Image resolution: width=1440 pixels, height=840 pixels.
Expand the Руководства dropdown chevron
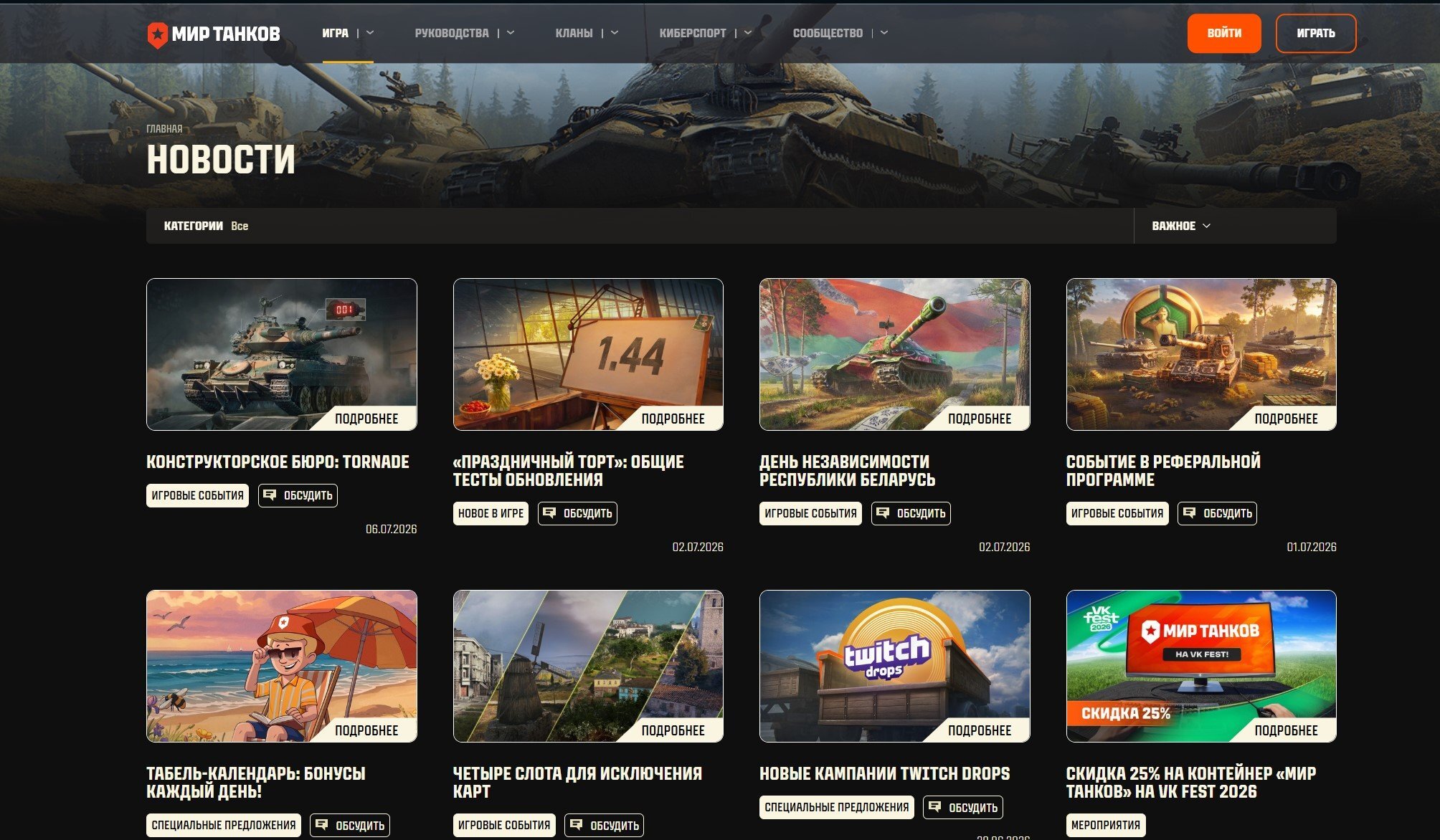coord(511,33)
